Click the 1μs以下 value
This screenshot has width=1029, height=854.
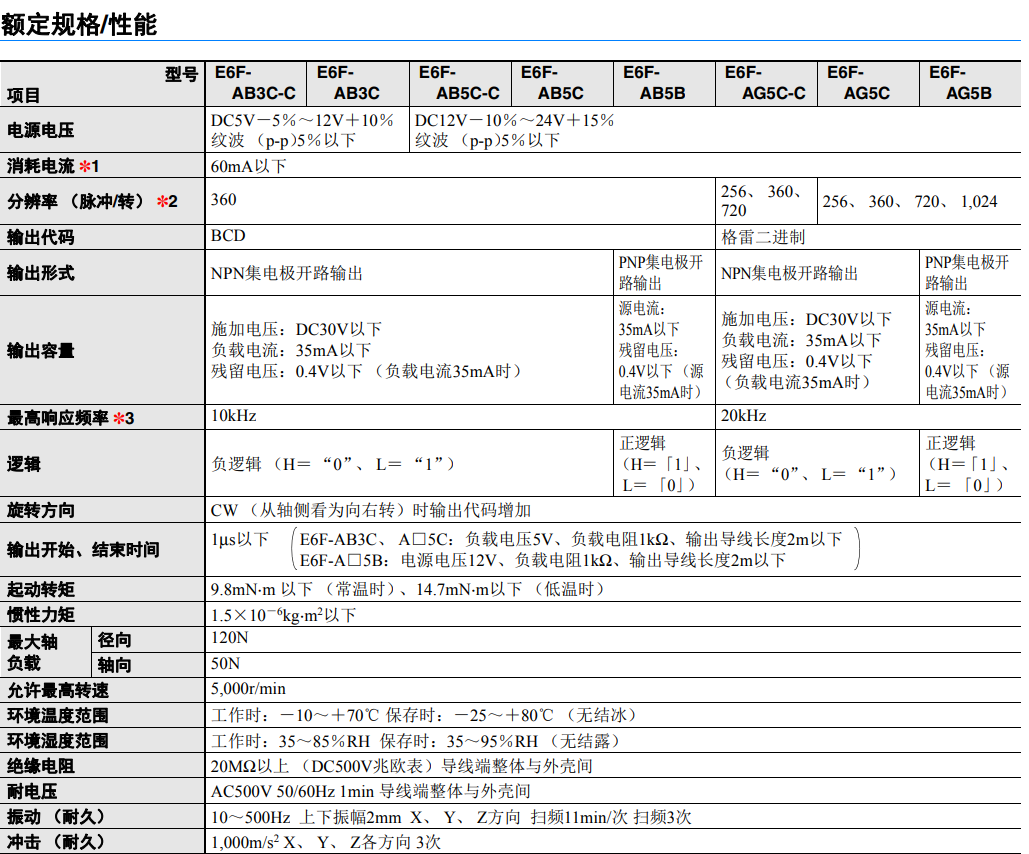tap(240, 540)
